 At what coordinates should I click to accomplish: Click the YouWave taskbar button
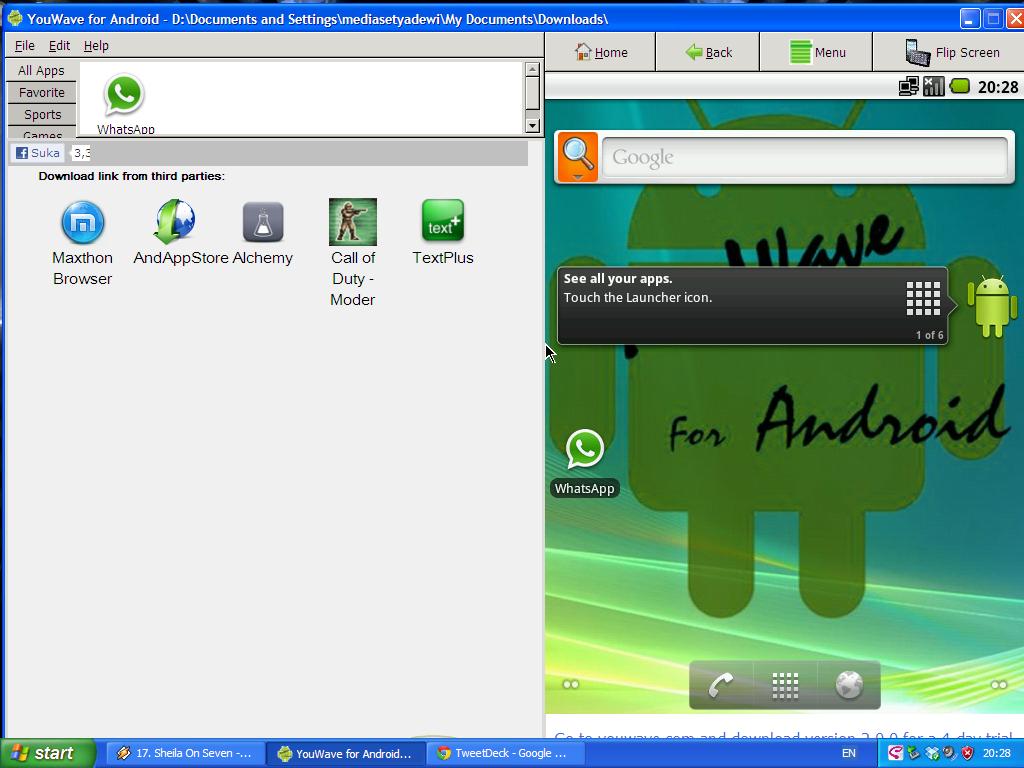tap(346, 754)
